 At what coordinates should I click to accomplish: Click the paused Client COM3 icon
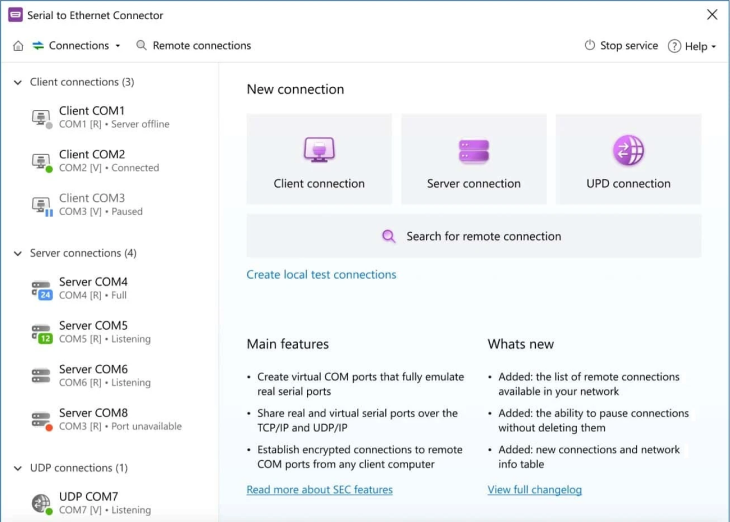(41, 205)
